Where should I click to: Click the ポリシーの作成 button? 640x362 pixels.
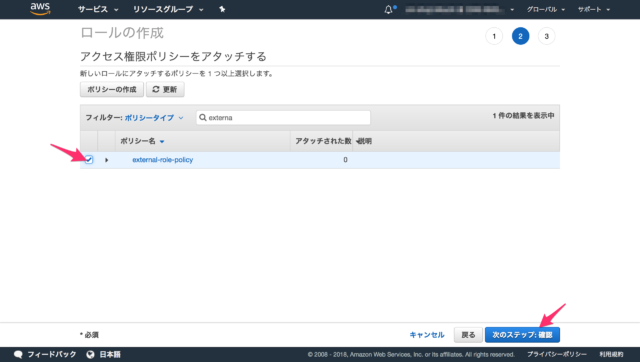112,89
